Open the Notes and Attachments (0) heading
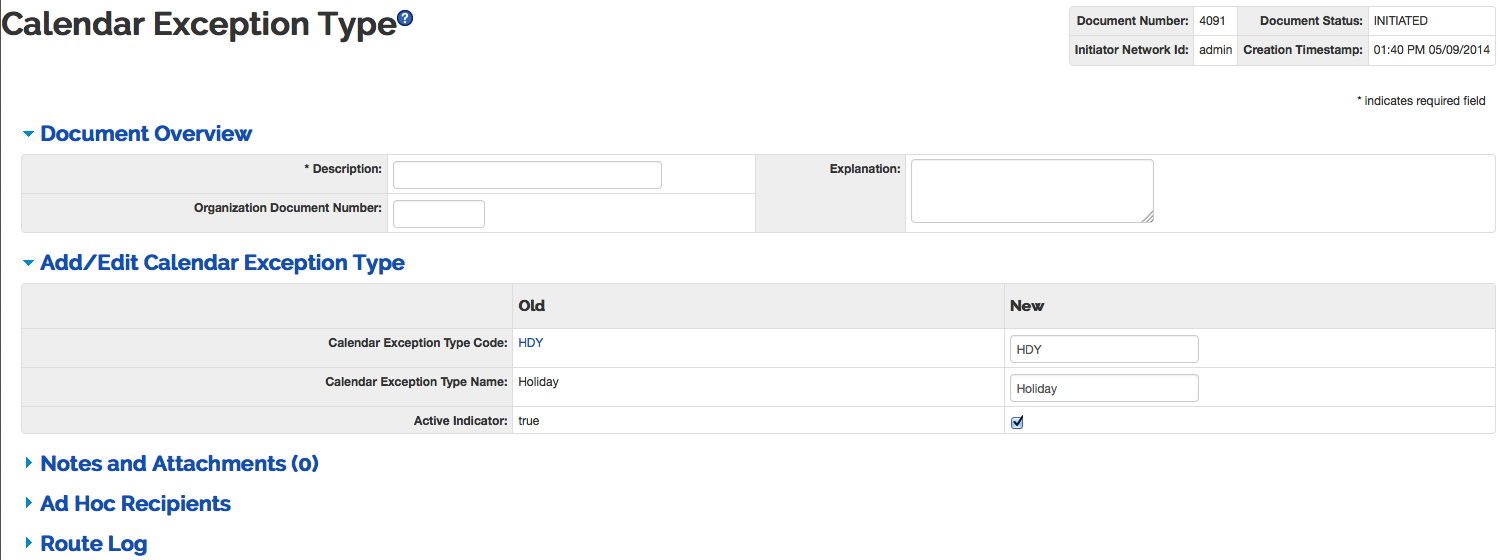 click(179, 463)
